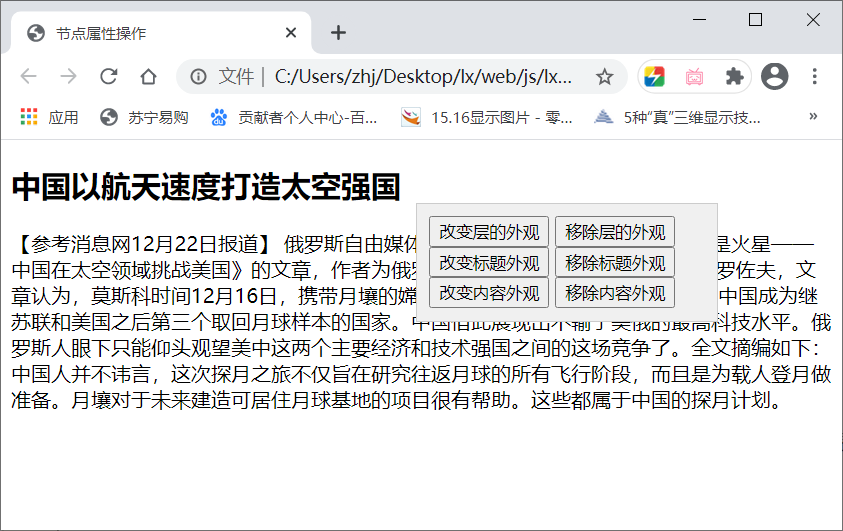The image size is (843, 531).
Task: Click the text 这些都属于中国的探月计划
Action: (651, 400)
